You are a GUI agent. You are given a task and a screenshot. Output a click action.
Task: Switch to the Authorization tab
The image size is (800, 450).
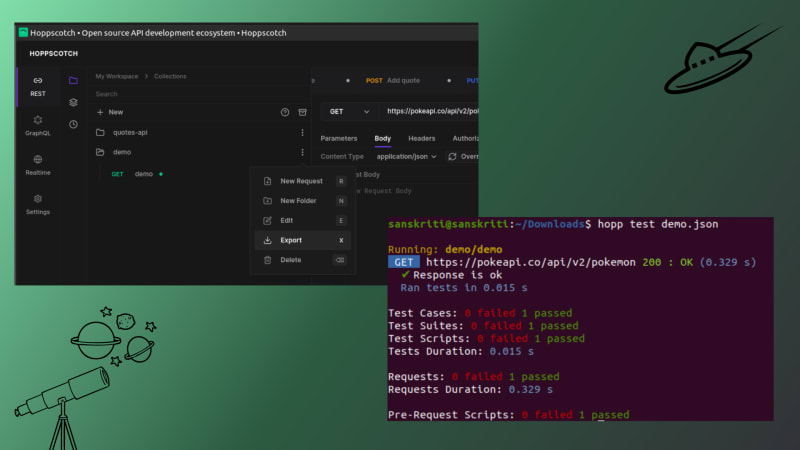pyautogui.click(x=465, y=139)
